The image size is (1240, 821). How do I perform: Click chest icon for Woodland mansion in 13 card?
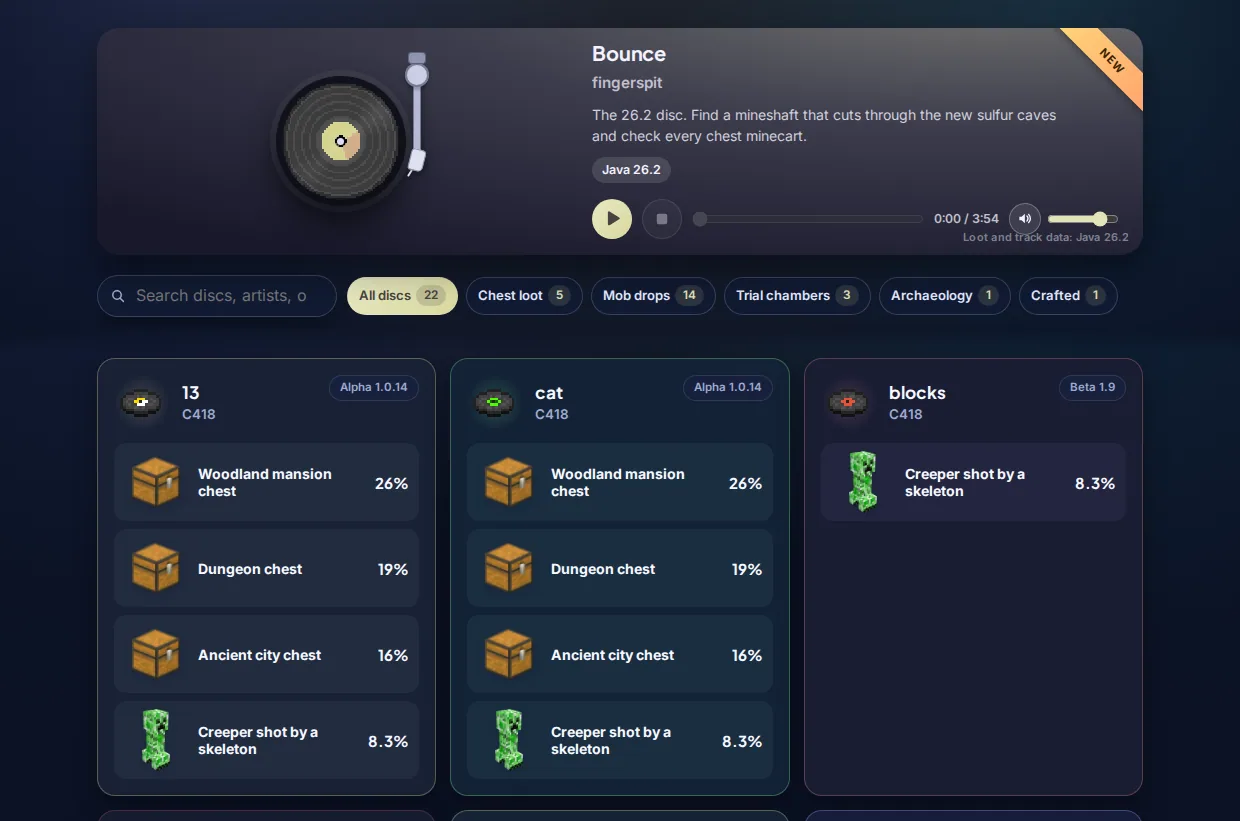coord(156,482)
